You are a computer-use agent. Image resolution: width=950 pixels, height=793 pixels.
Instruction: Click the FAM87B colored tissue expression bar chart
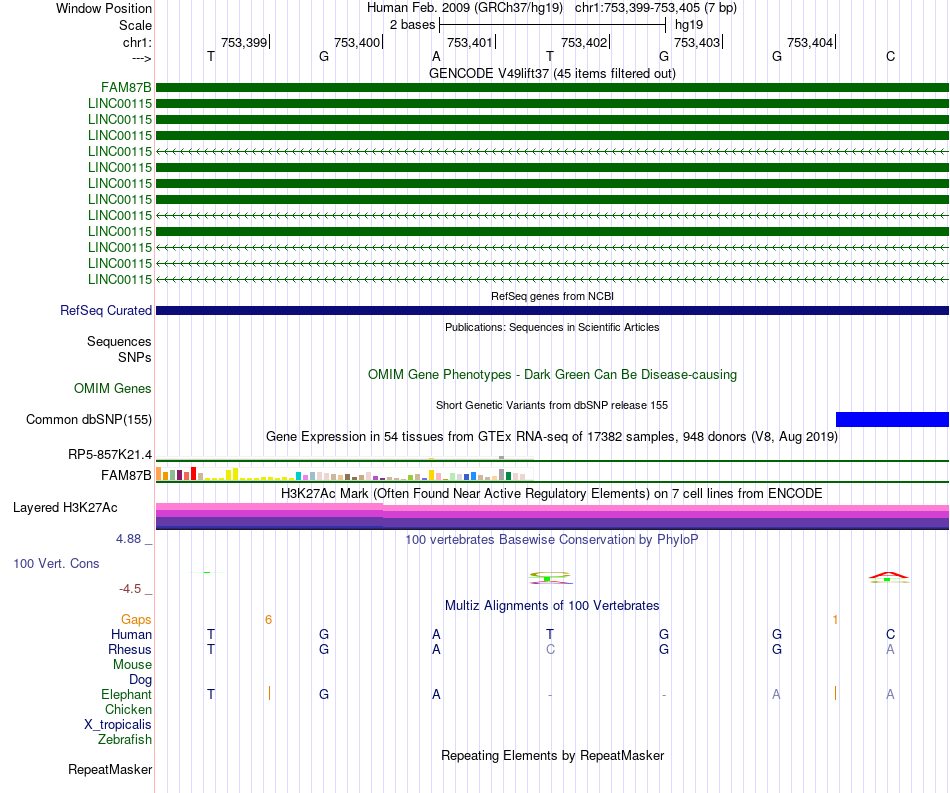(x=345, y=474)
